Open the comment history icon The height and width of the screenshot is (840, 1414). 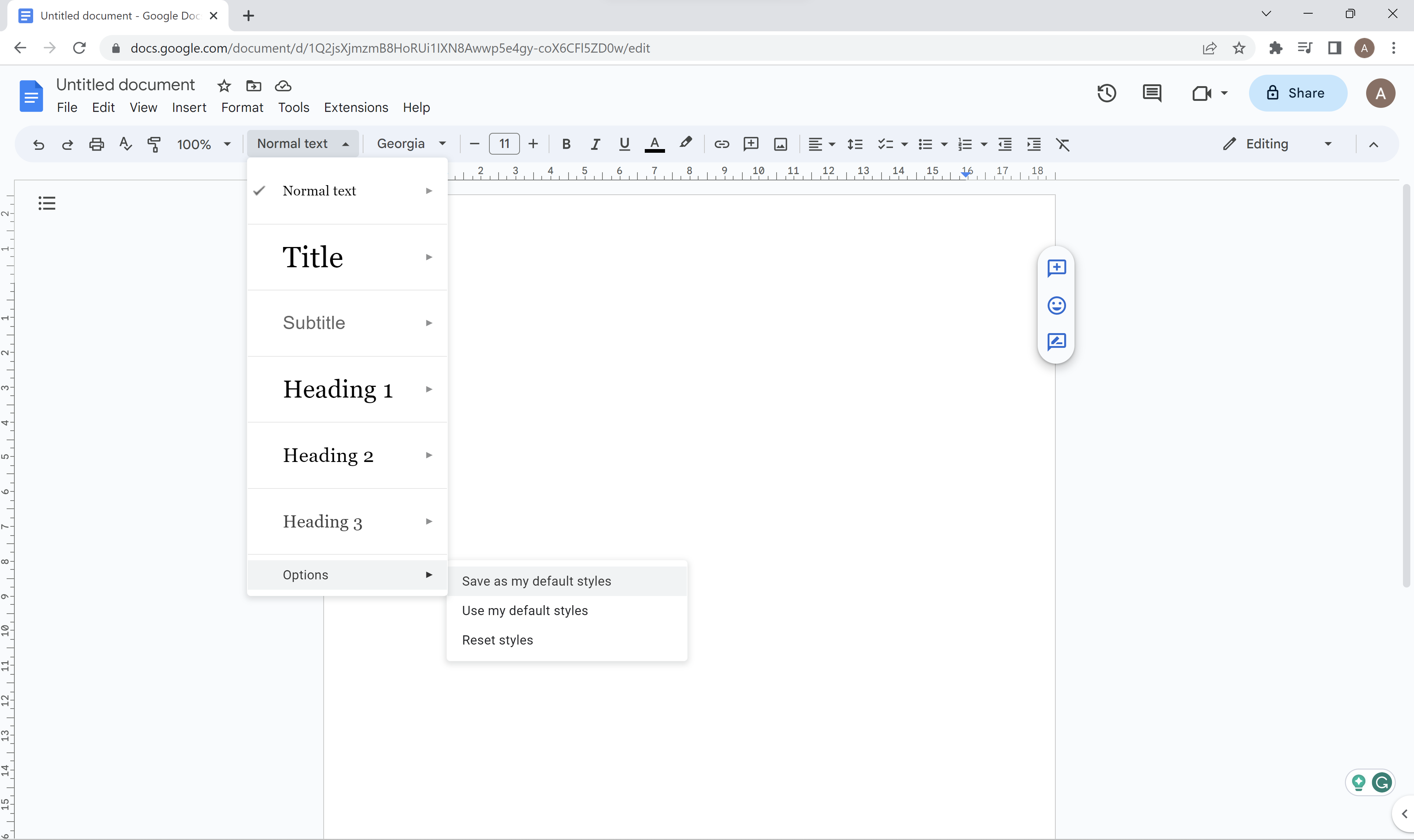(1152, 93)
